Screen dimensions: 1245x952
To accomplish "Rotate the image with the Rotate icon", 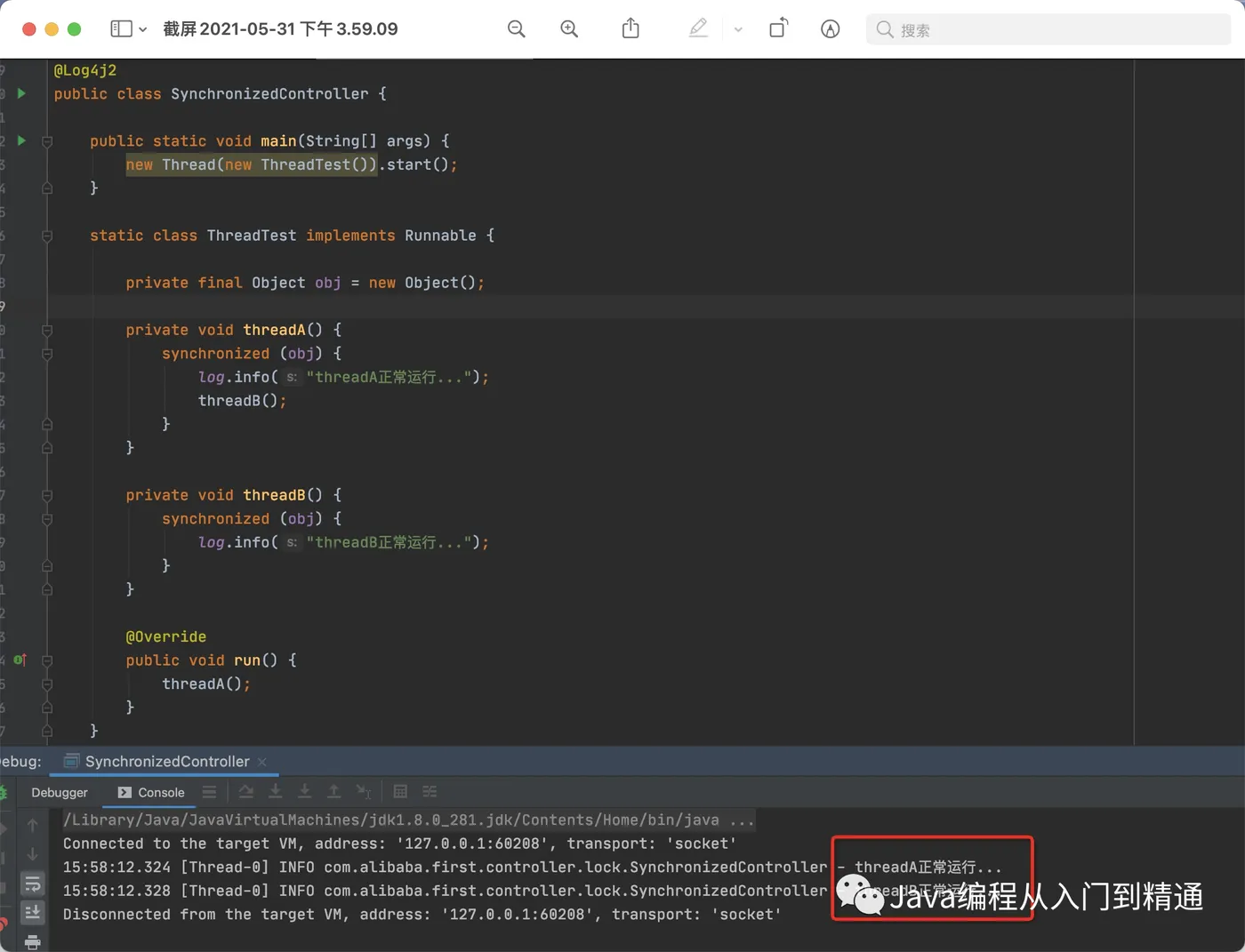I will 778,28.
